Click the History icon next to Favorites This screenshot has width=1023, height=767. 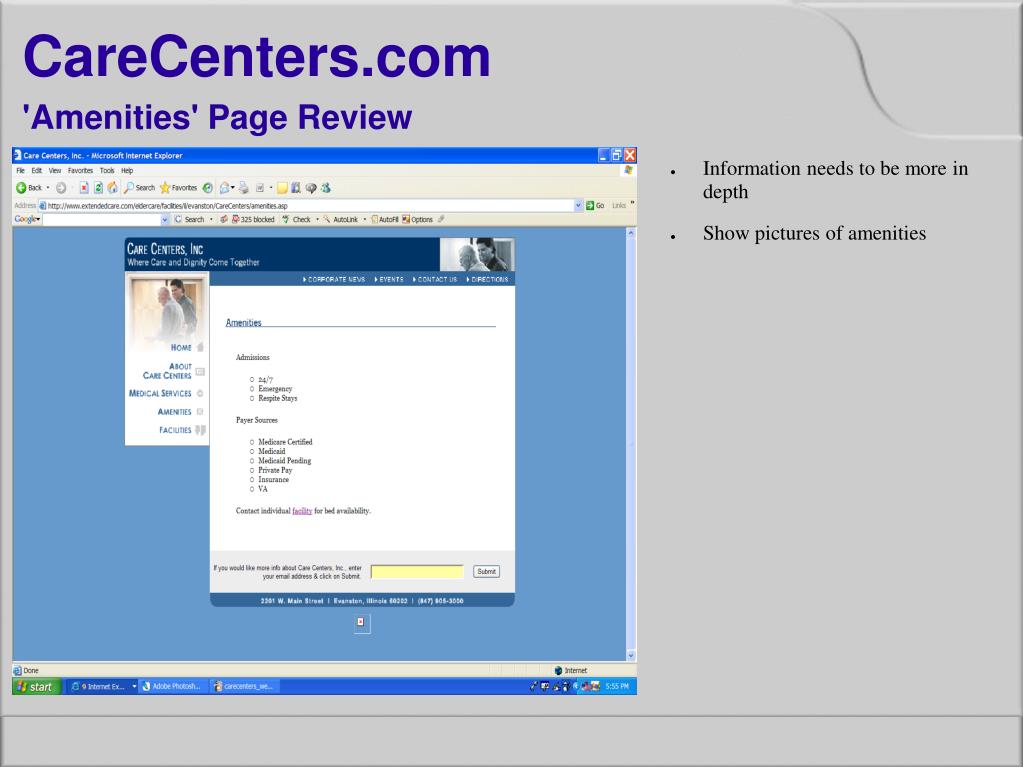pyautogui.click(x=207, y=188)
